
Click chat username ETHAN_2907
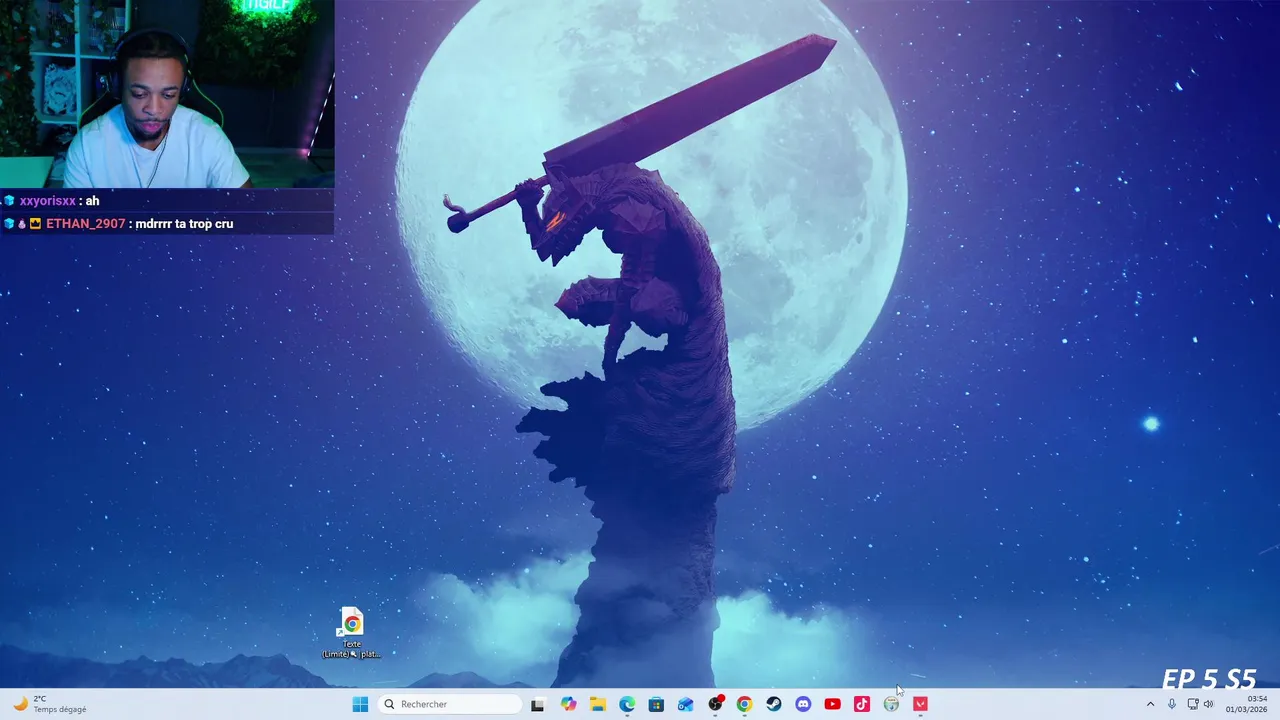tap(86, 224)
